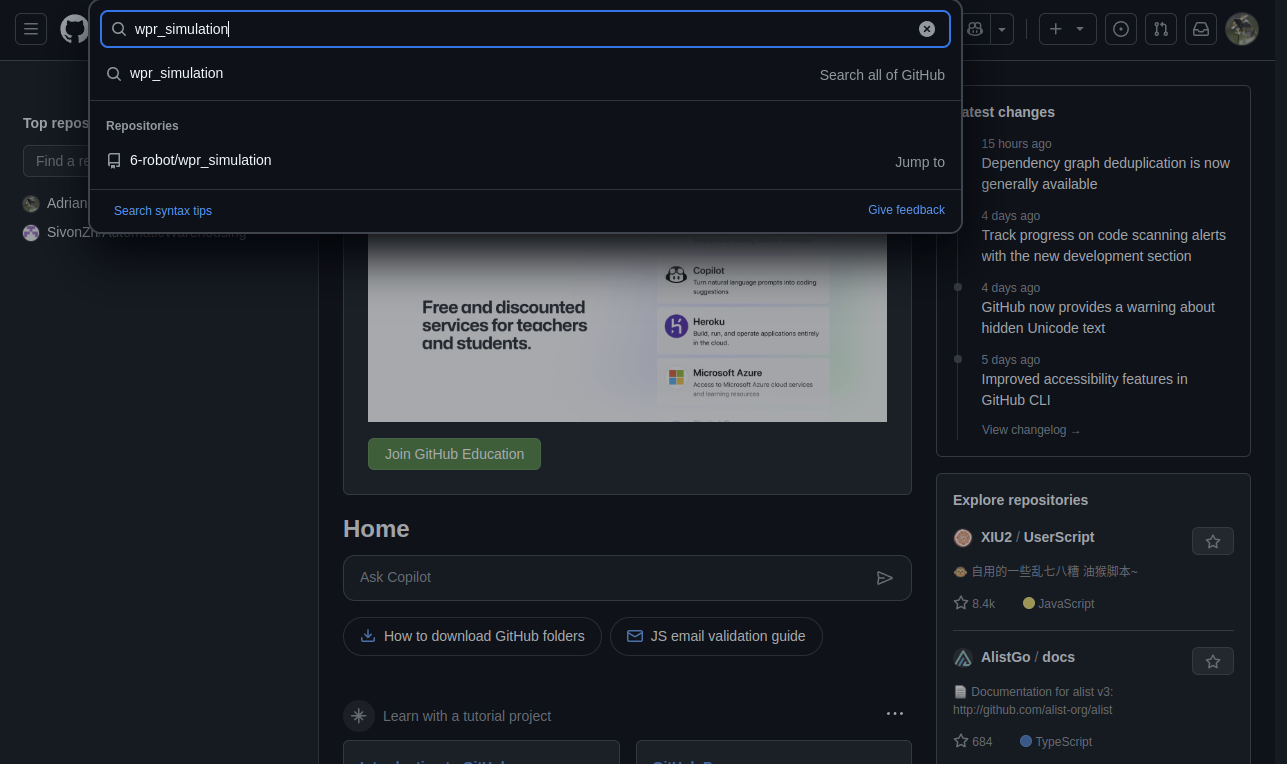The image size is (1287, 764).
Task: Open AlistGo / docs repository link
Action: (1028, 657)
